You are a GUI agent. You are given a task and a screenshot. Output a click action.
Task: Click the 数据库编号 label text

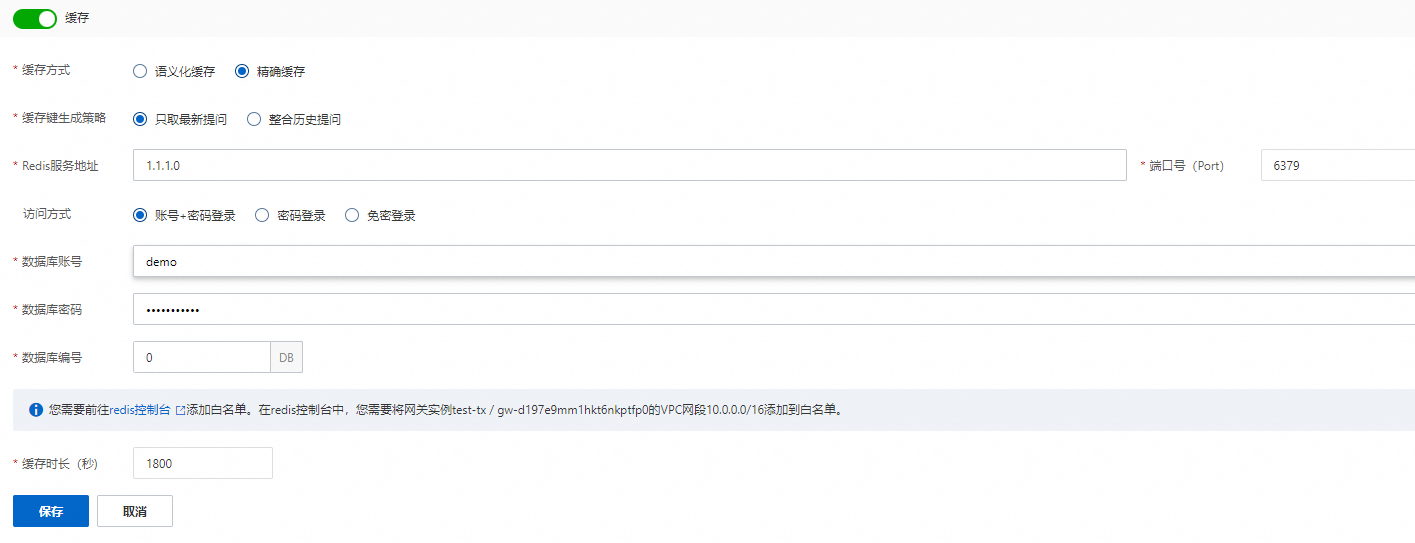coord(52,357)
